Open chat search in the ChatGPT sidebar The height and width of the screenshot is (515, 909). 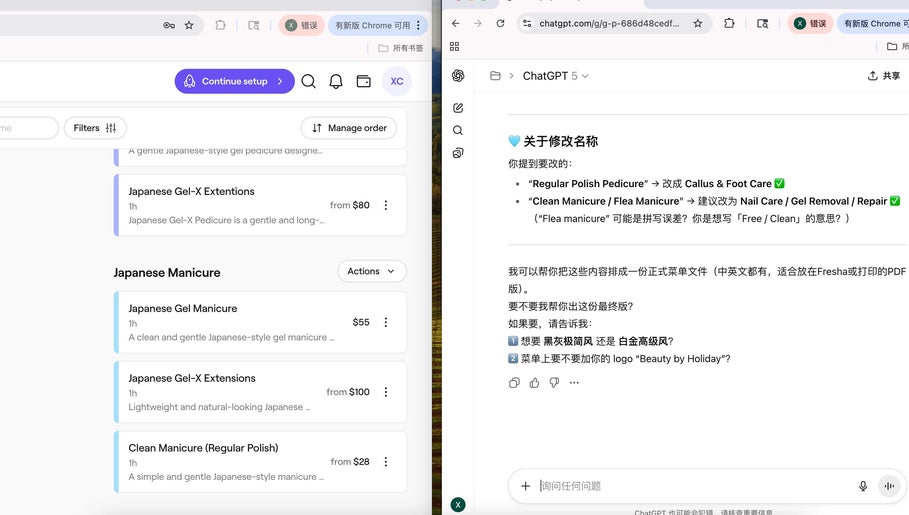click(x=458, y=130)
